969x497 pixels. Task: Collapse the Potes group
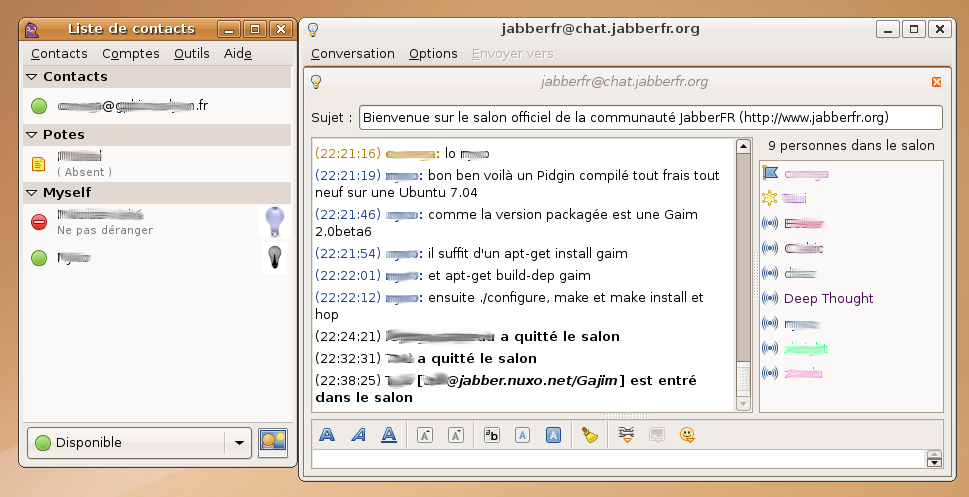(31, 135)
